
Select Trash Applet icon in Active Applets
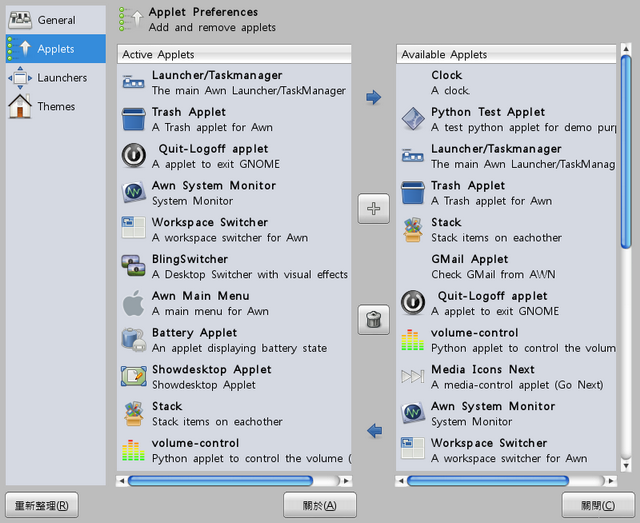tap(133, 119)
